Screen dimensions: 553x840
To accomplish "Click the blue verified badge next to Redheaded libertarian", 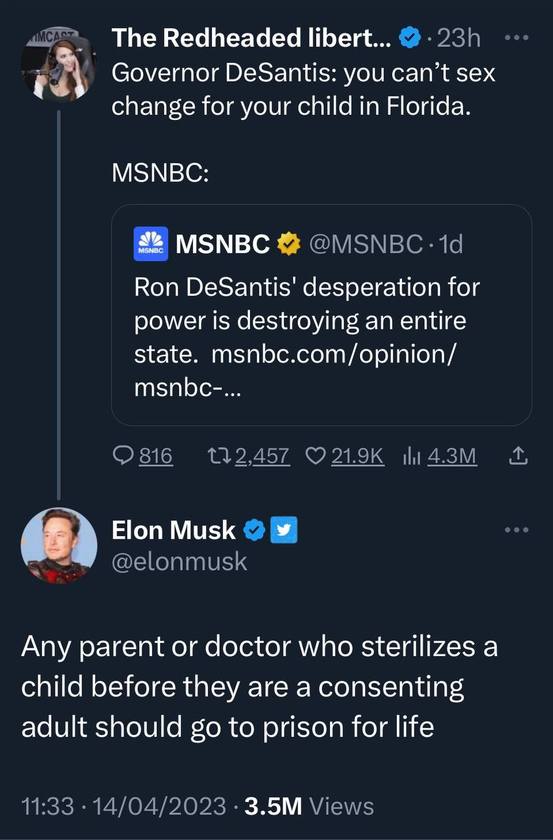I will 410,38.
